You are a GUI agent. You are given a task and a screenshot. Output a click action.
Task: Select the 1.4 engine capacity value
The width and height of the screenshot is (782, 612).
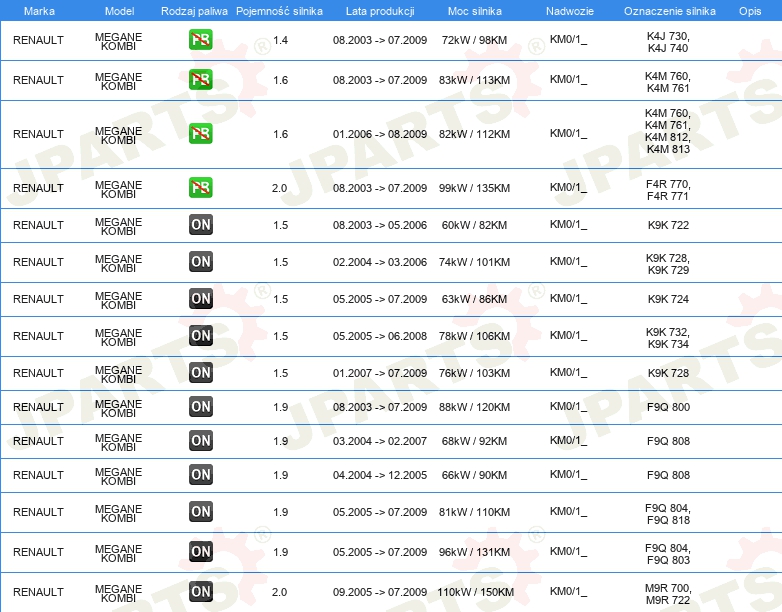[280, 40]
